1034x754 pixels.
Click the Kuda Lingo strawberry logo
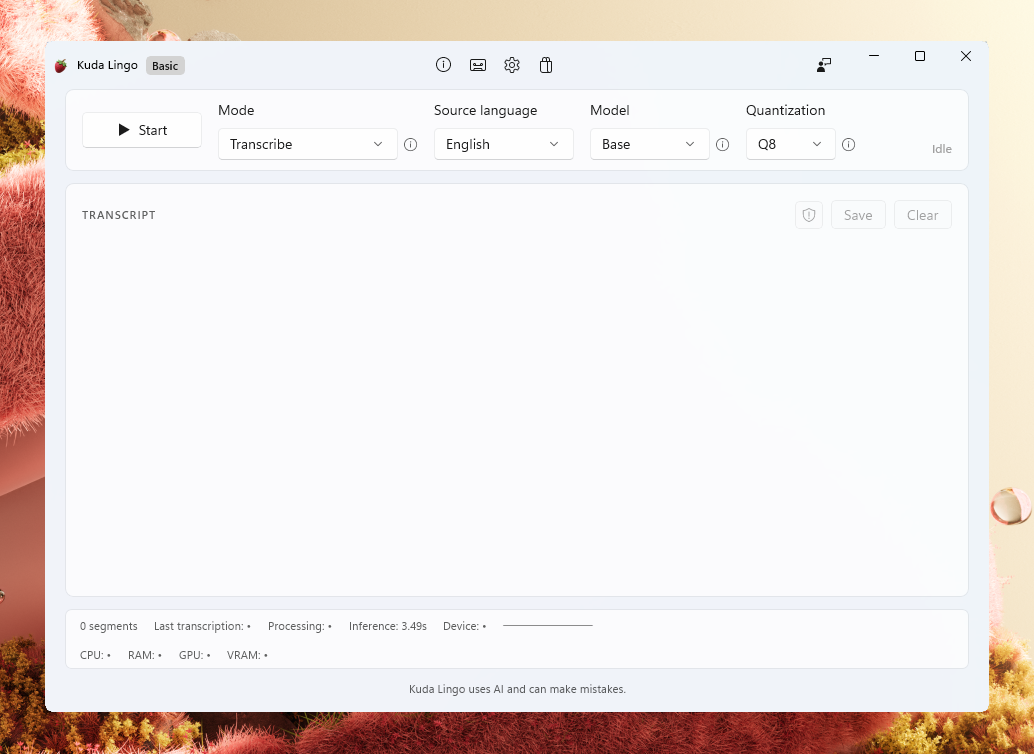click(61, 65)
